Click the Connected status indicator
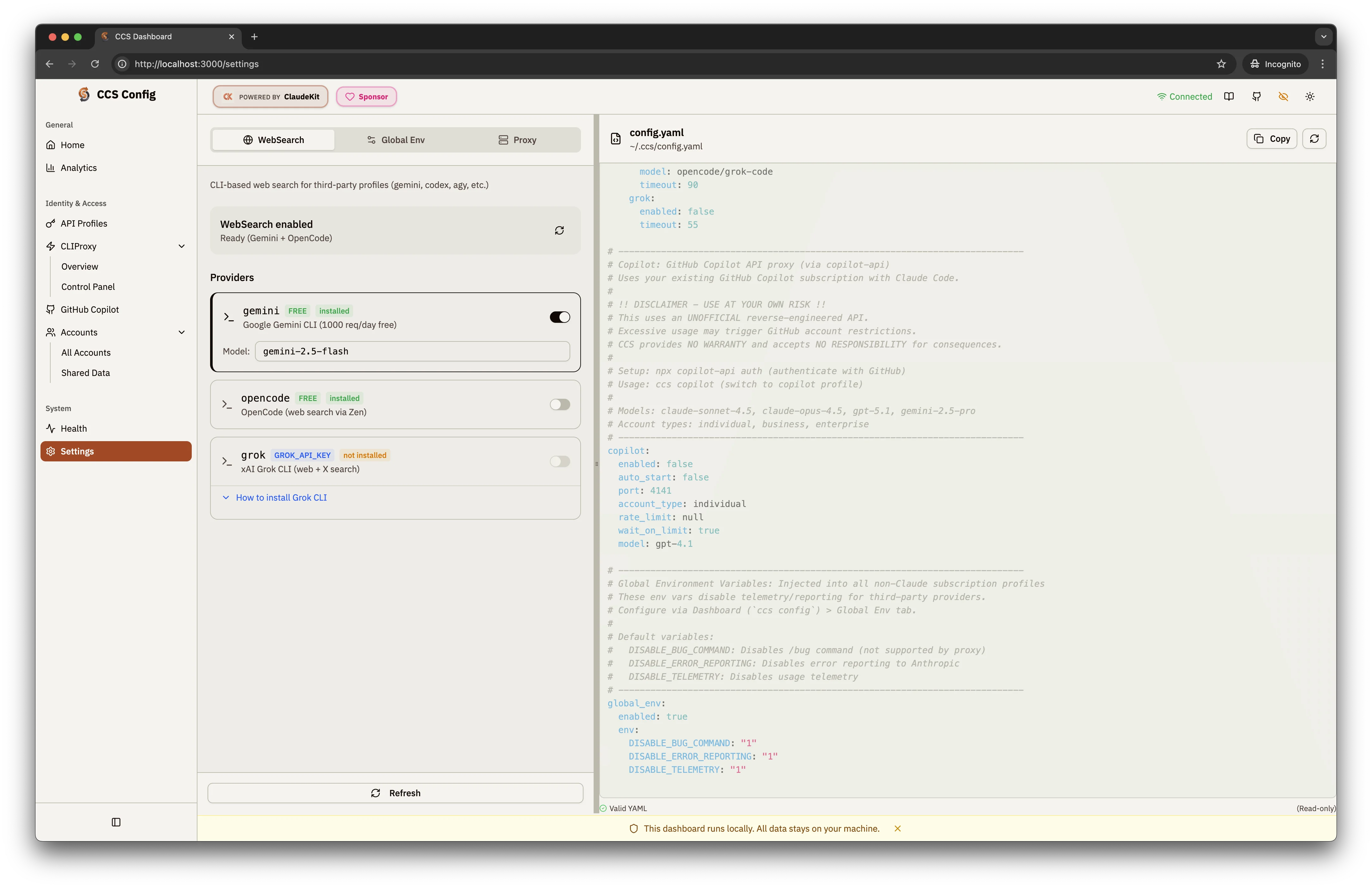The image size is (1372, 888). (1185, 96)
